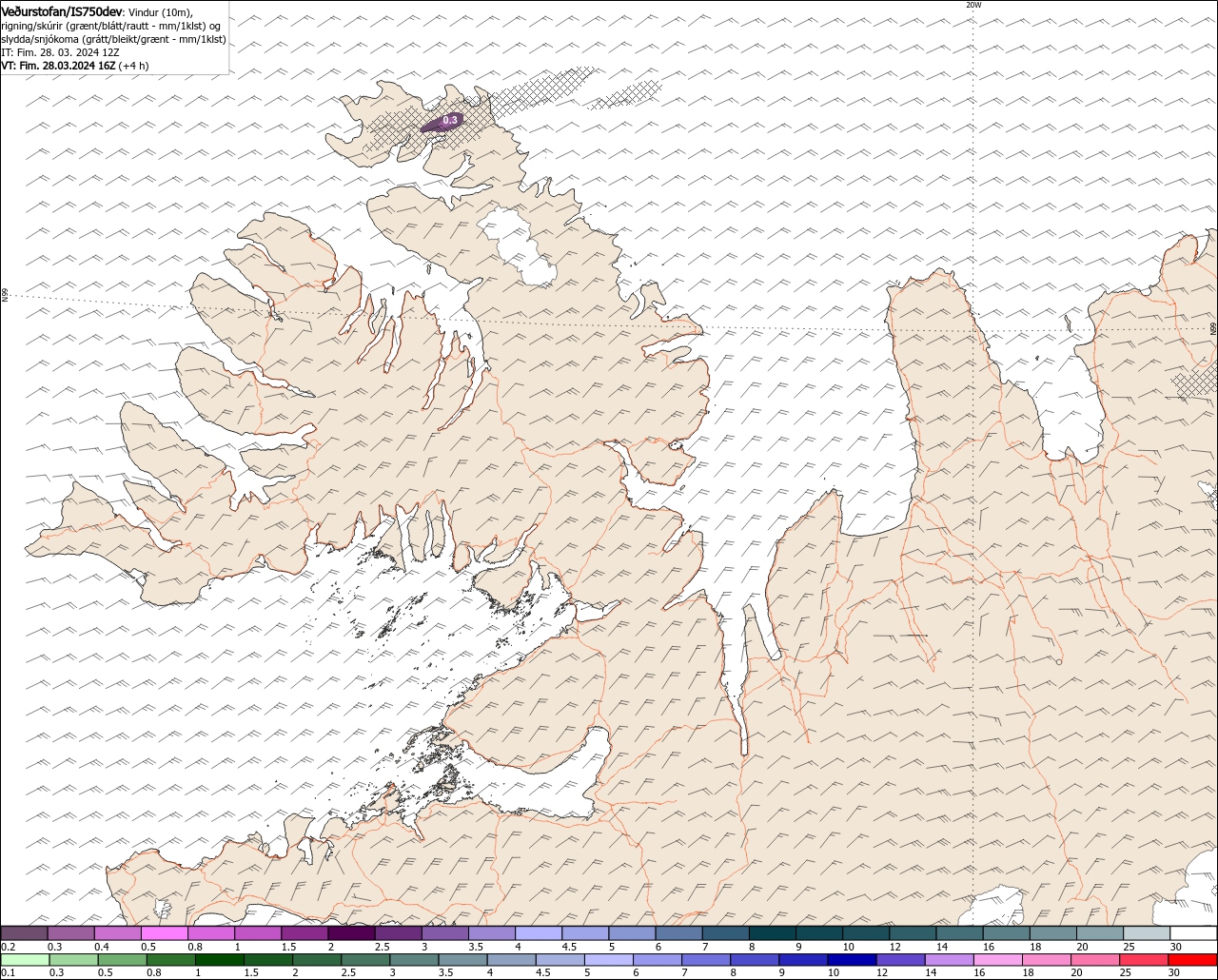The image size is (1218, 980).
Task: Select the VT: Fim. 28.03.2024 16Z (+4 h) line
Action: [x=75, y=66]
